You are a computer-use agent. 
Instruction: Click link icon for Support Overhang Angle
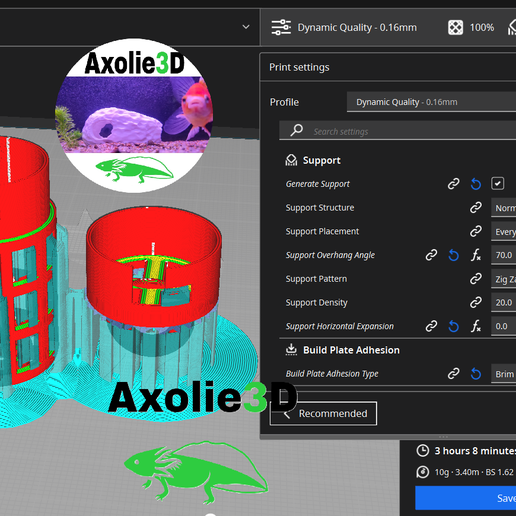pyautogui.click(x=431, y=255)
